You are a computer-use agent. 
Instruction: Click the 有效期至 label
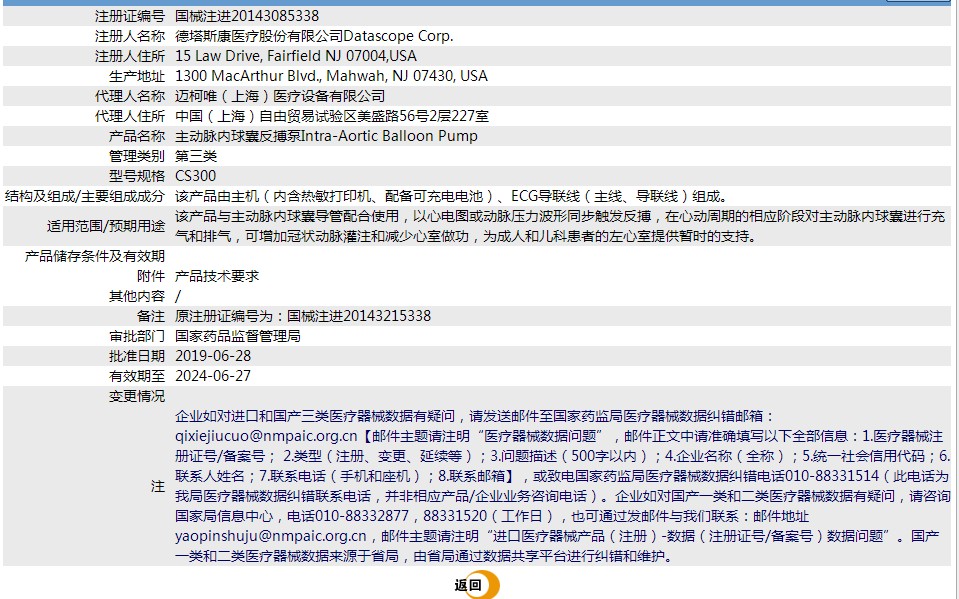pos(137,376)
